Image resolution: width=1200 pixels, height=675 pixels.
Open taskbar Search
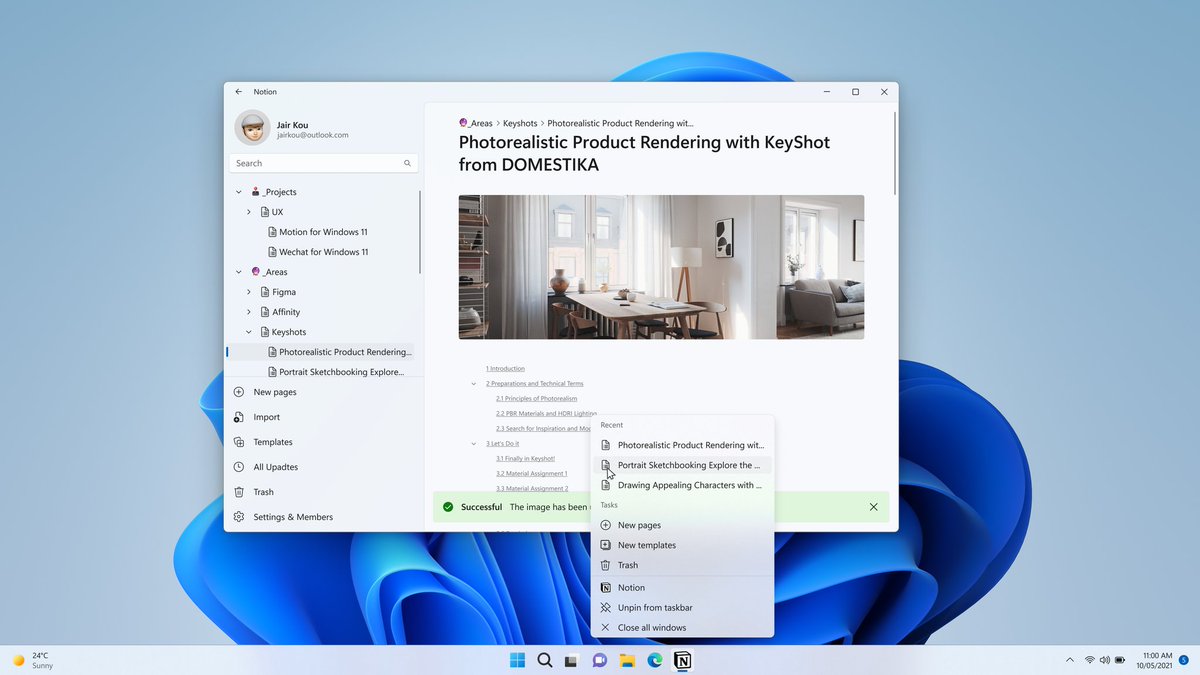click(545, 660)
